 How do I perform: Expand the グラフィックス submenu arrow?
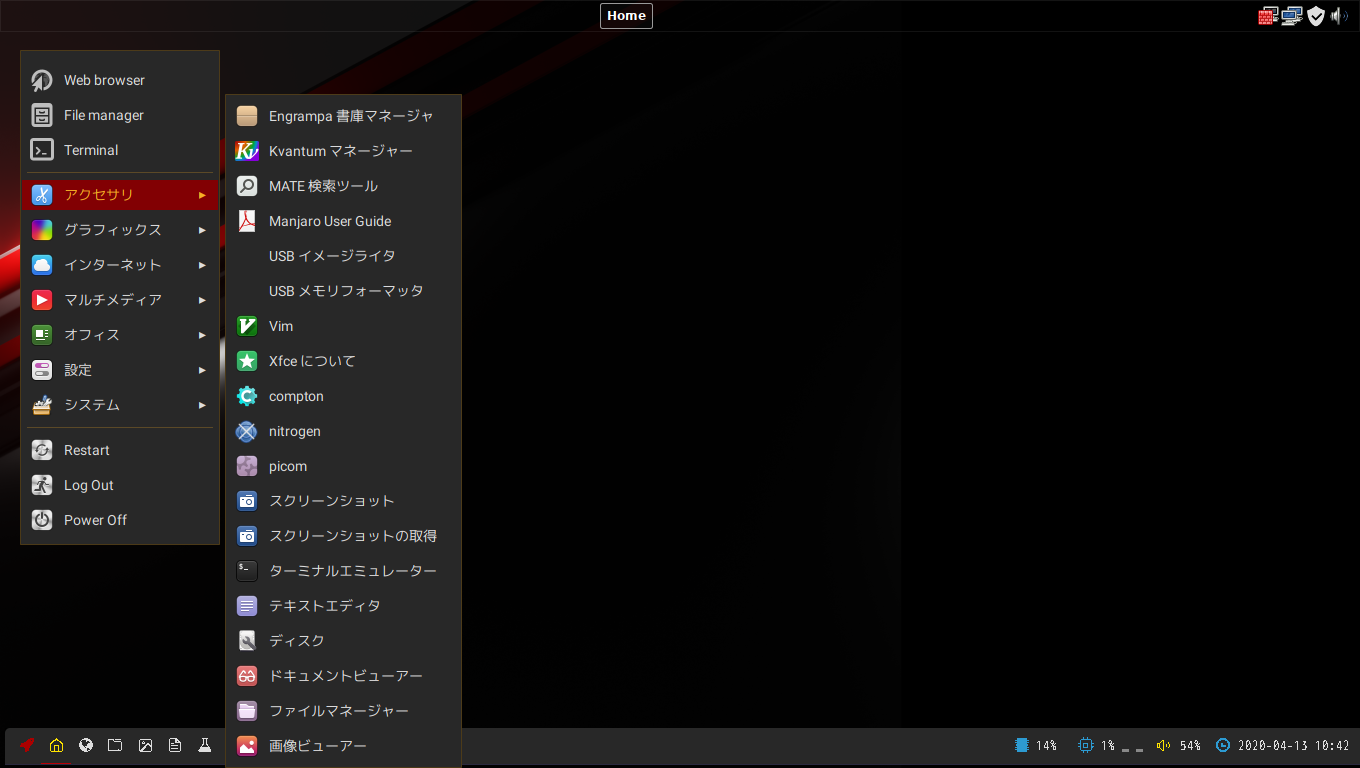pyautogui.click(x=202, y=230)
